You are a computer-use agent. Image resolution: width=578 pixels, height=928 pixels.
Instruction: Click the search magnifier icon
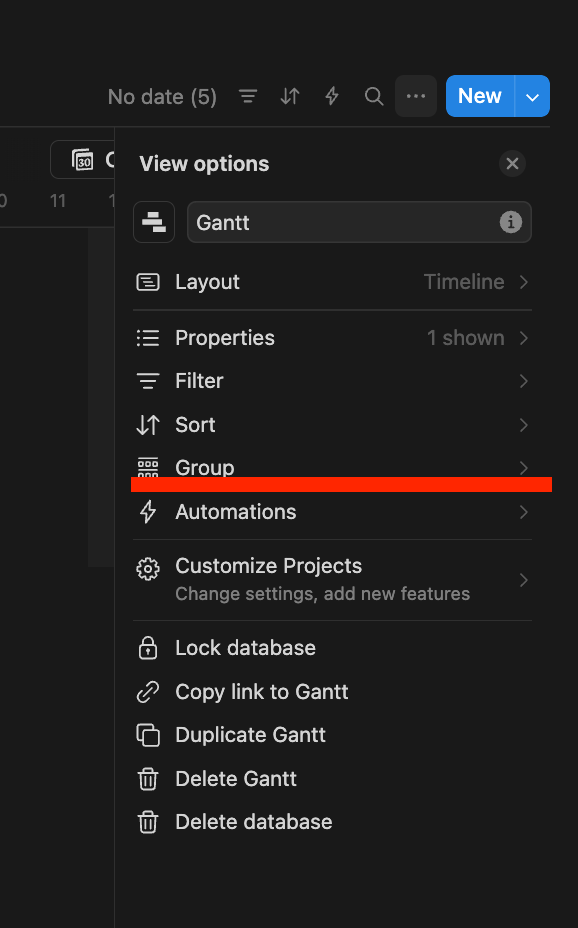click(x=374, y=96)
